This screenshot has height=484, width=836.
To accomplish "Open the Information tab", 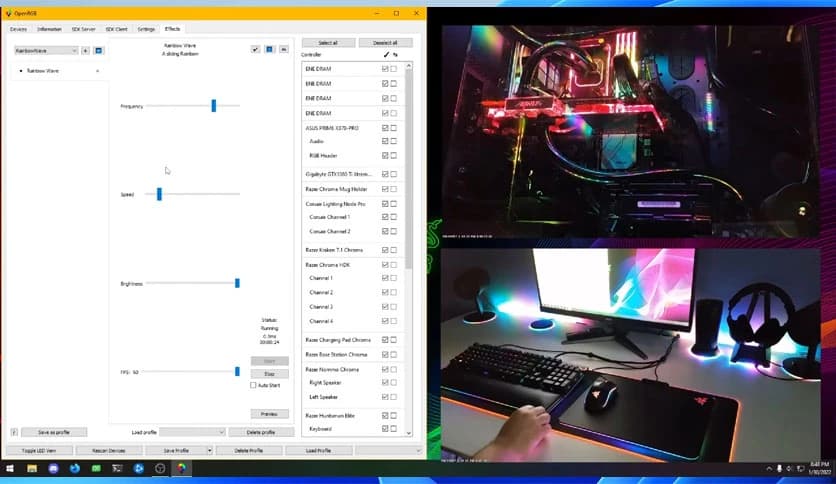I will [x=50, y=29].
